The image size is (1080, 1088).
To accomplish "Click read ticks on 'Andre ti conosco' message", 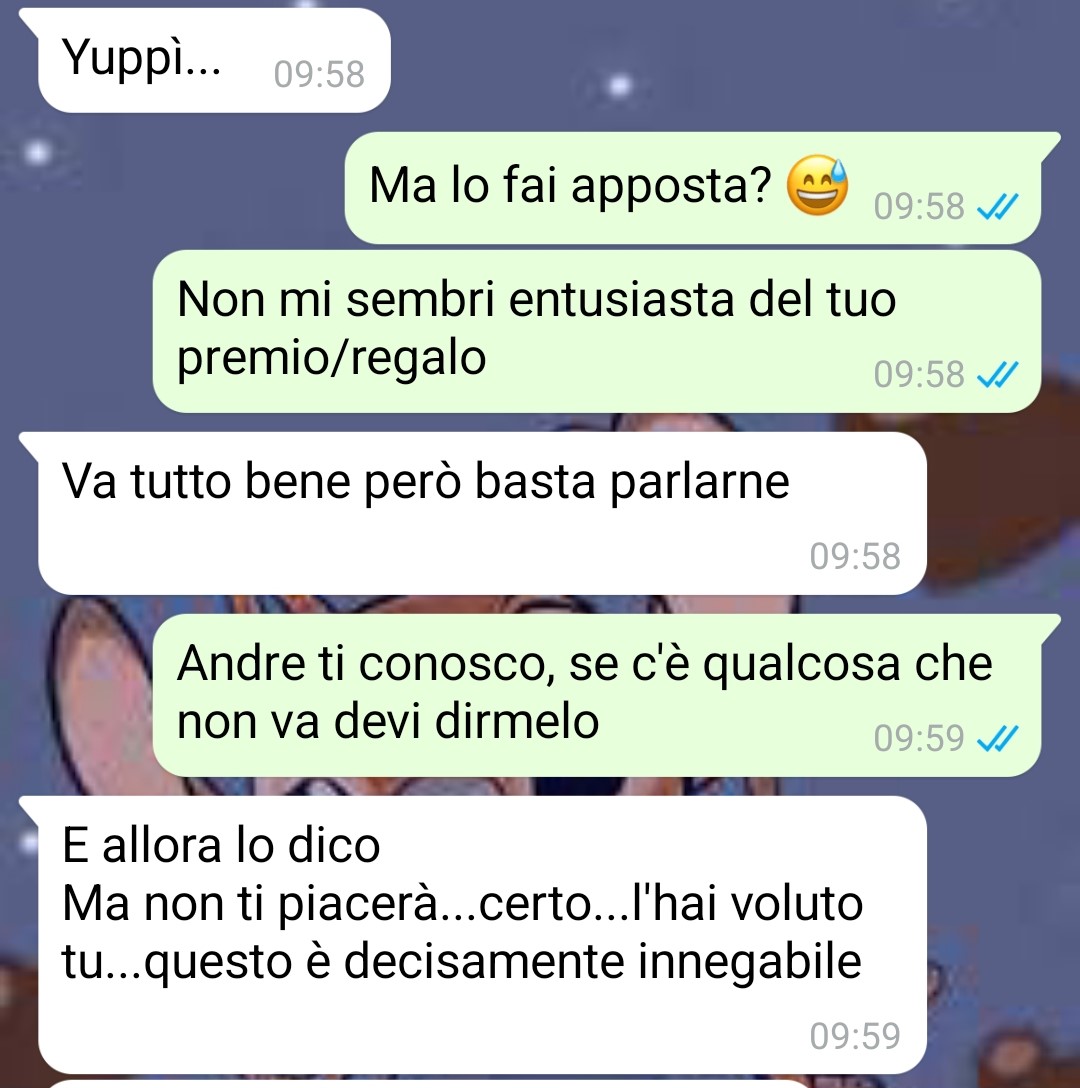I will click(997, 738).
